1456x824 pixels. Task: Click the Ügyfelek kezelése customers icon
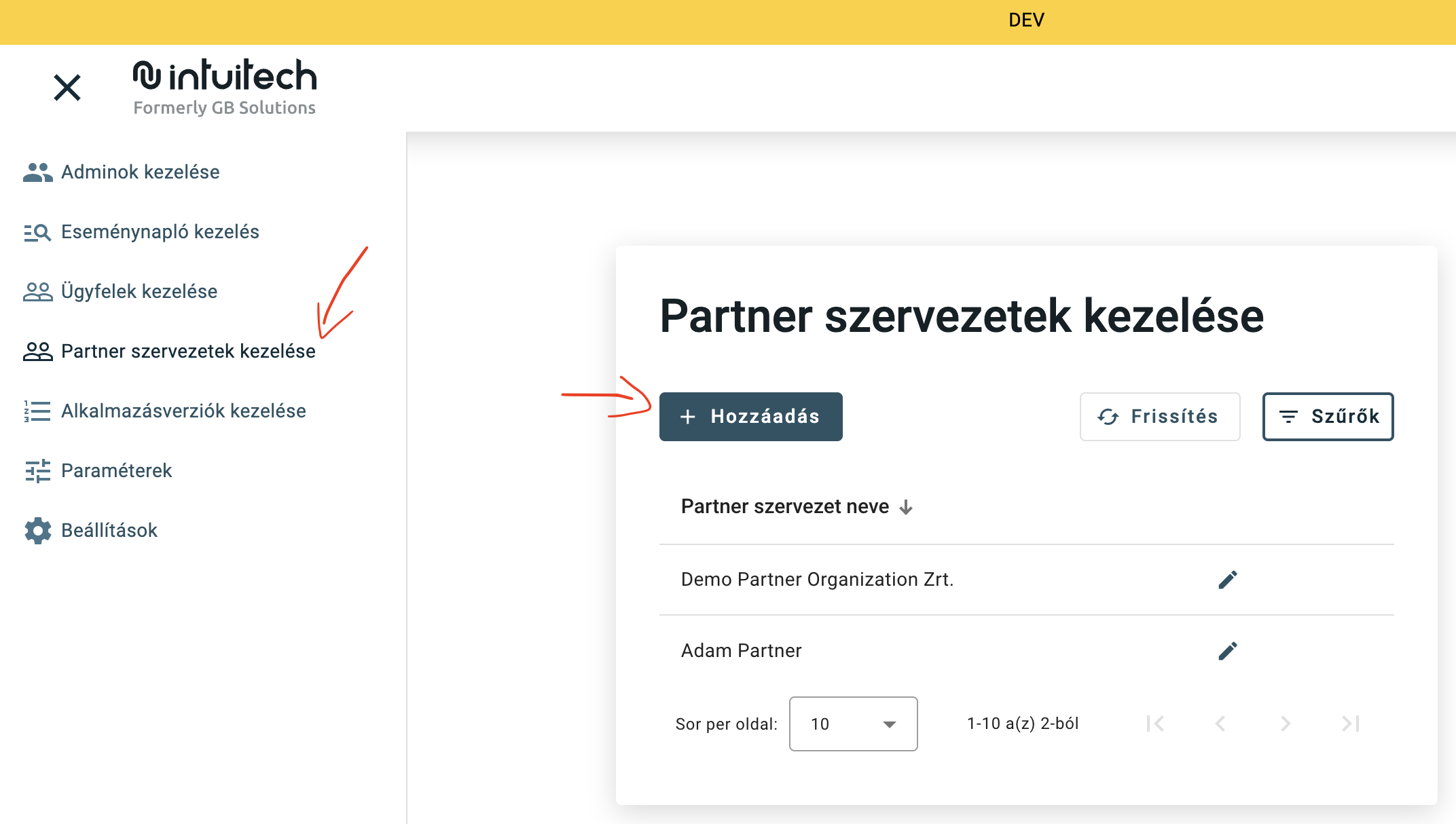pos(37,292)
